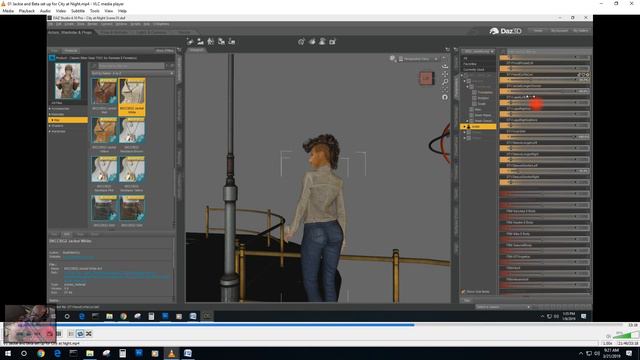640x360 pixels.
Task: Select the first scene tool icon in the DAZ toolbar
Action: 190,42
